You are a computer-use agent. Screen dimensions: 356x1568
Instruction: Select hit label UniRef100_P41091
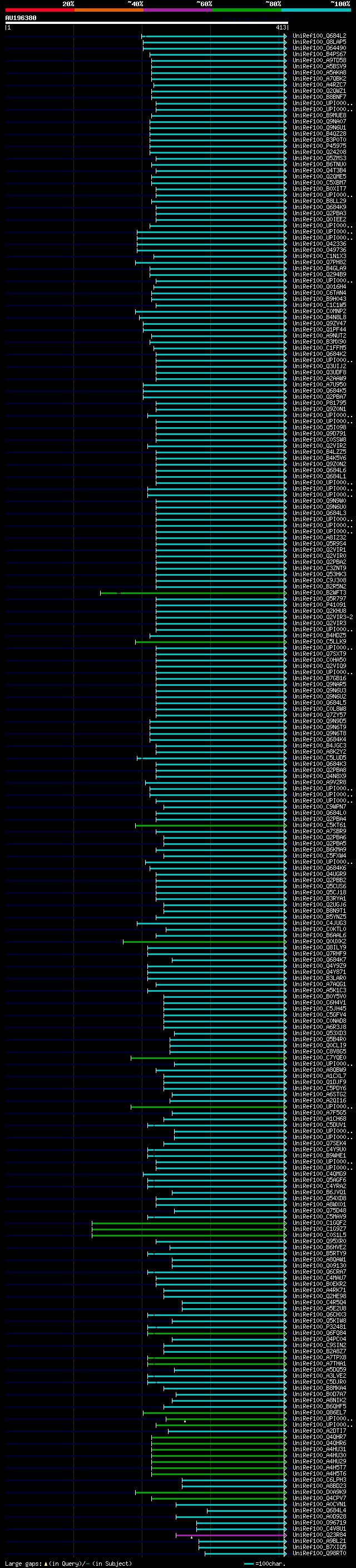(319, 605)
